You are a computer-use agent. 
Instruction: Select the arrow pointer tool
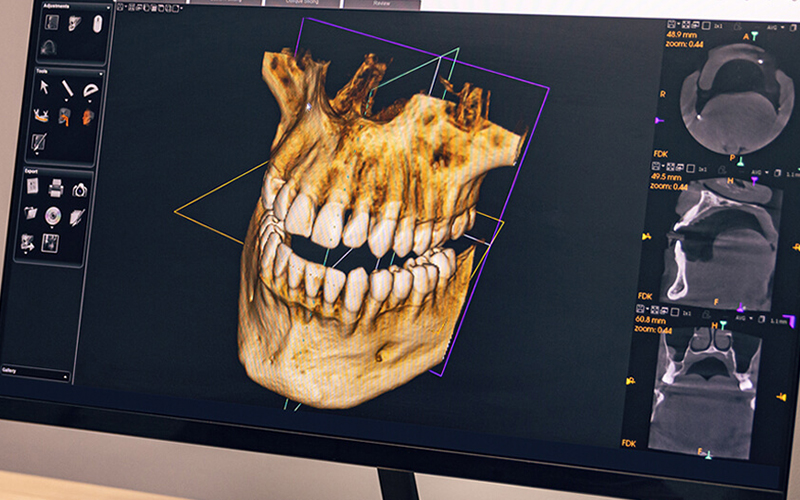coord(45,87)
